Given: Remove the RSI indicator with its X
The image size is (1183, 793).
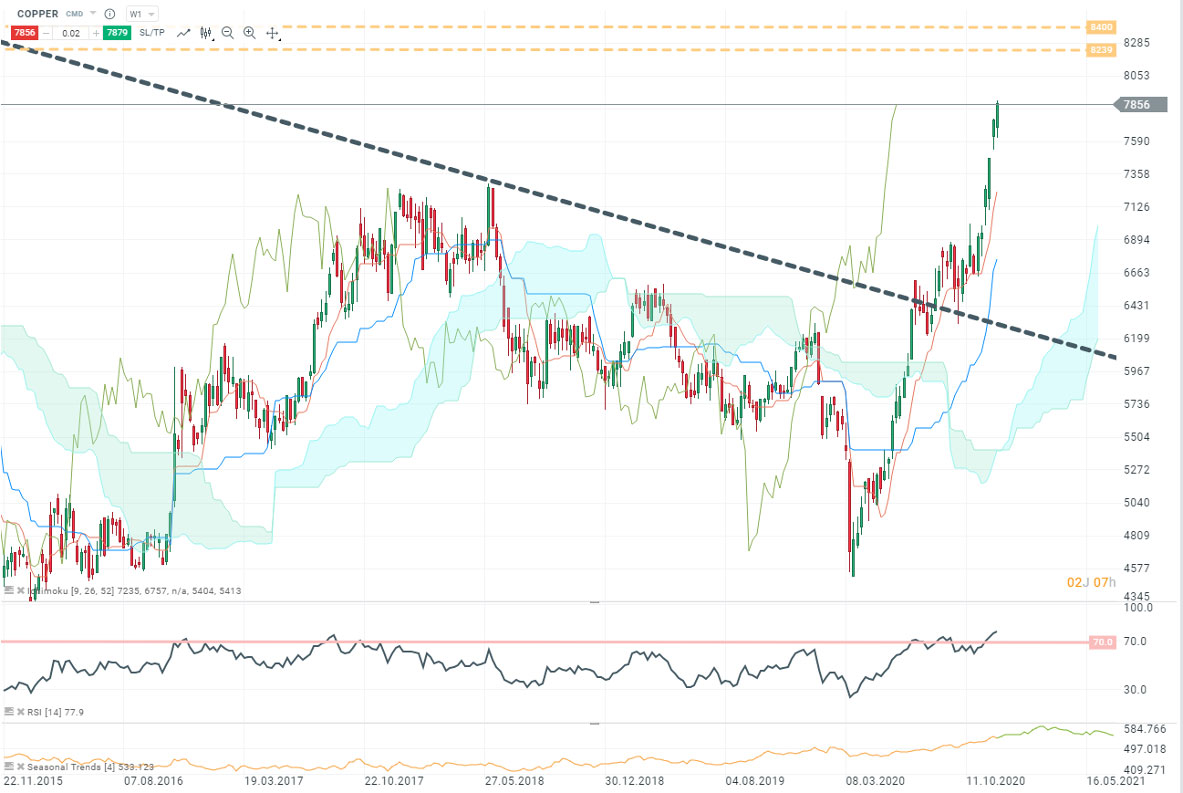Looking at the screenshot, I should [x=20, y=712].
